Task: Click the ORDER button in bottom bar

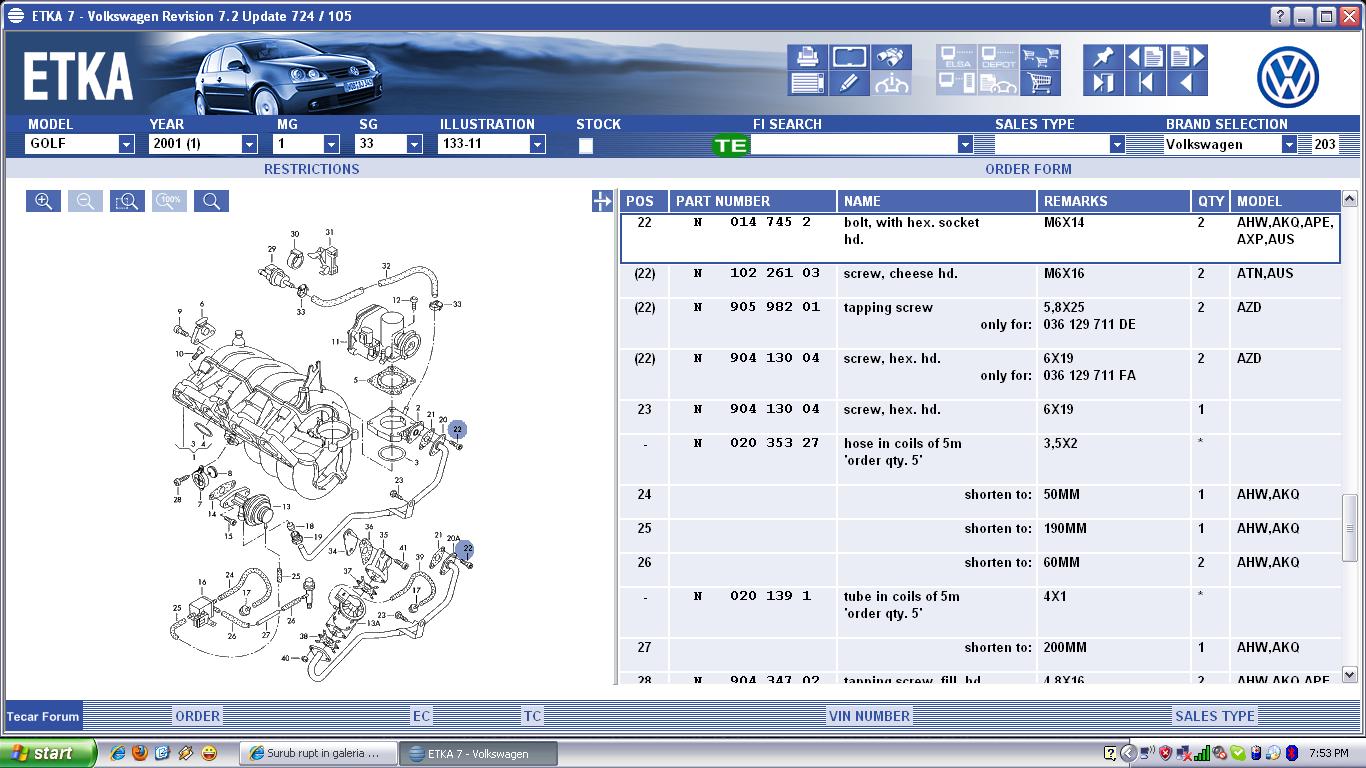Action: coord(198,716)
